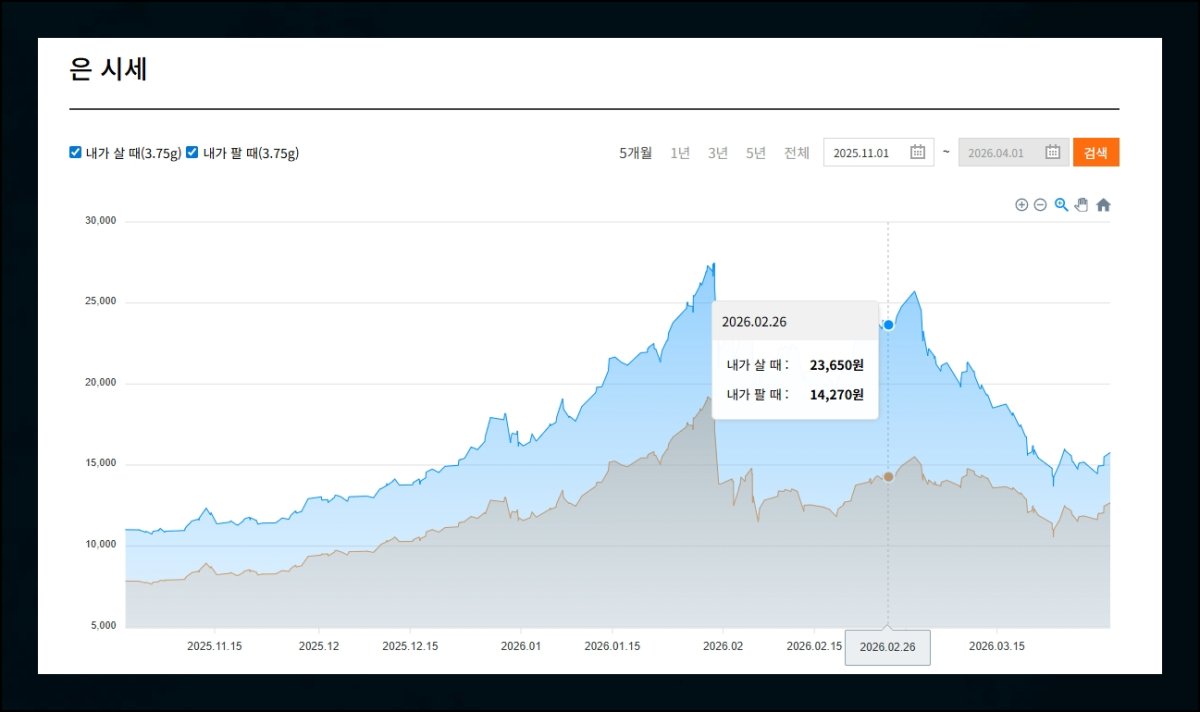Image resolution: width=1200 pixels, height=712 pixels.
Task: Click the y-axis label 15,000
Action: [102, 464]
